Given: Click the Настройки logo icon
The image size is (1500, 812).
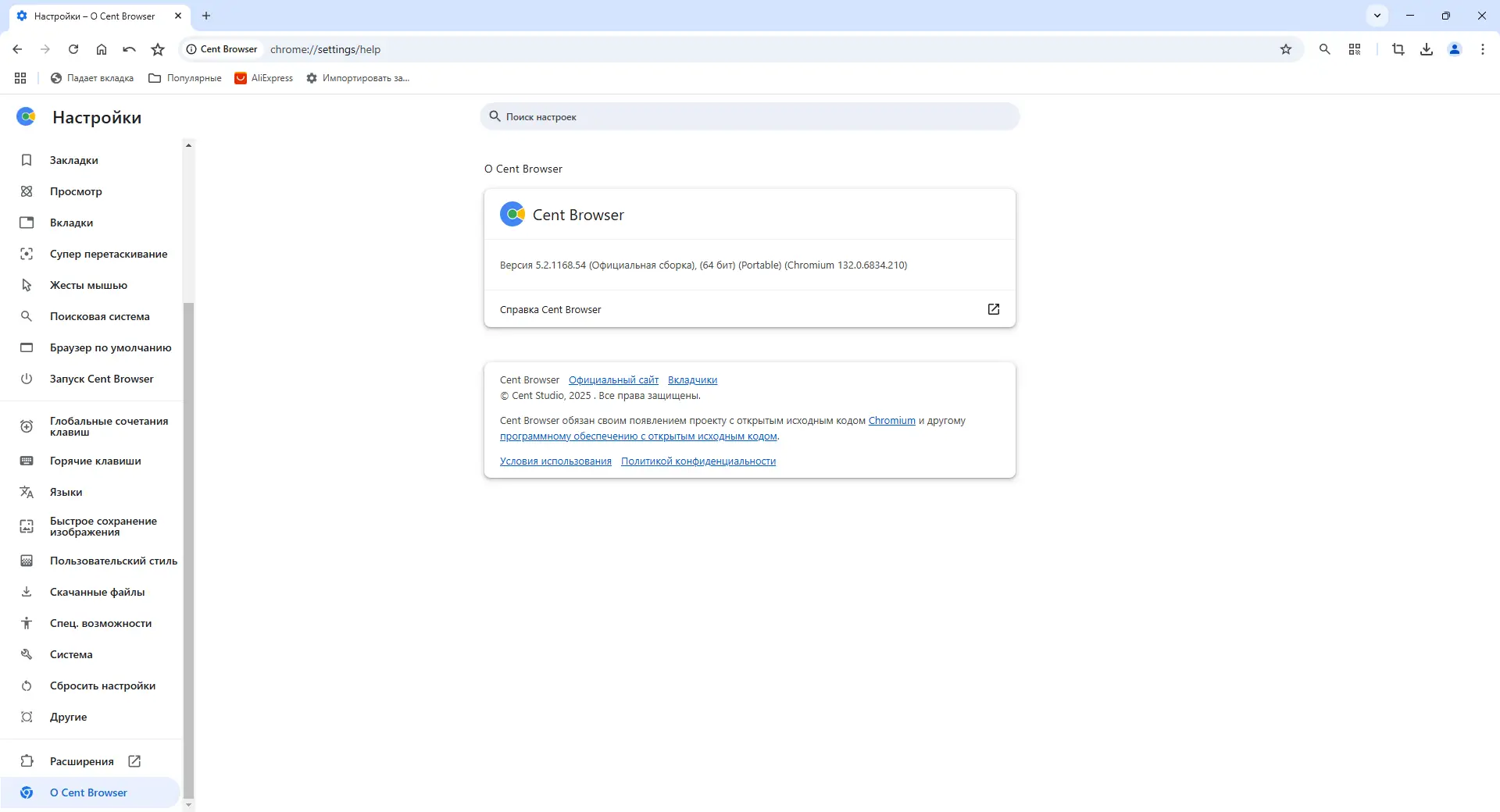Looking at the screenshot, I should pos(26,117).
